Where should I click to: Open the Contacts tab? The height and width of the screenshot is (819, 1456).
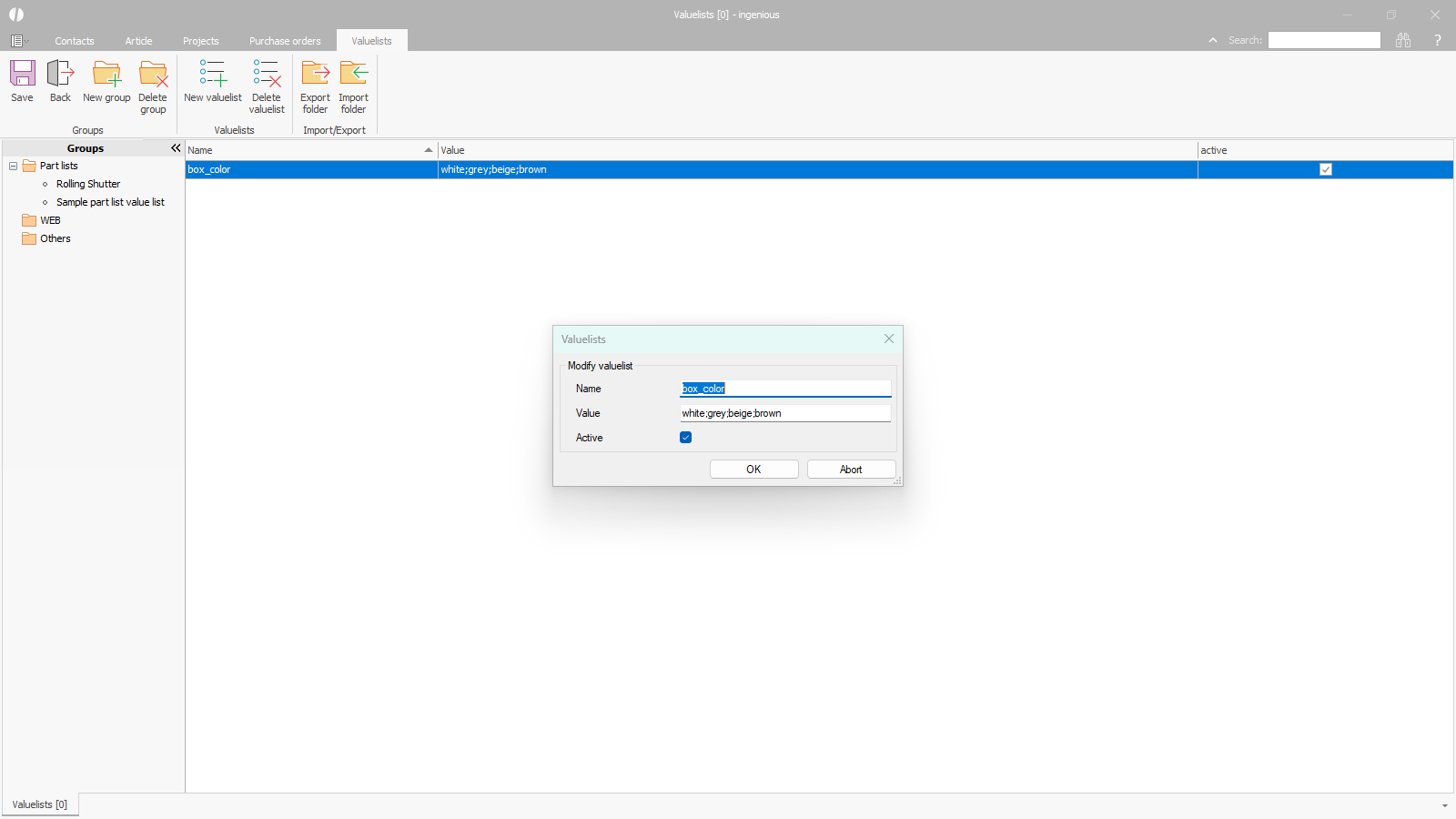pos(75,41)
